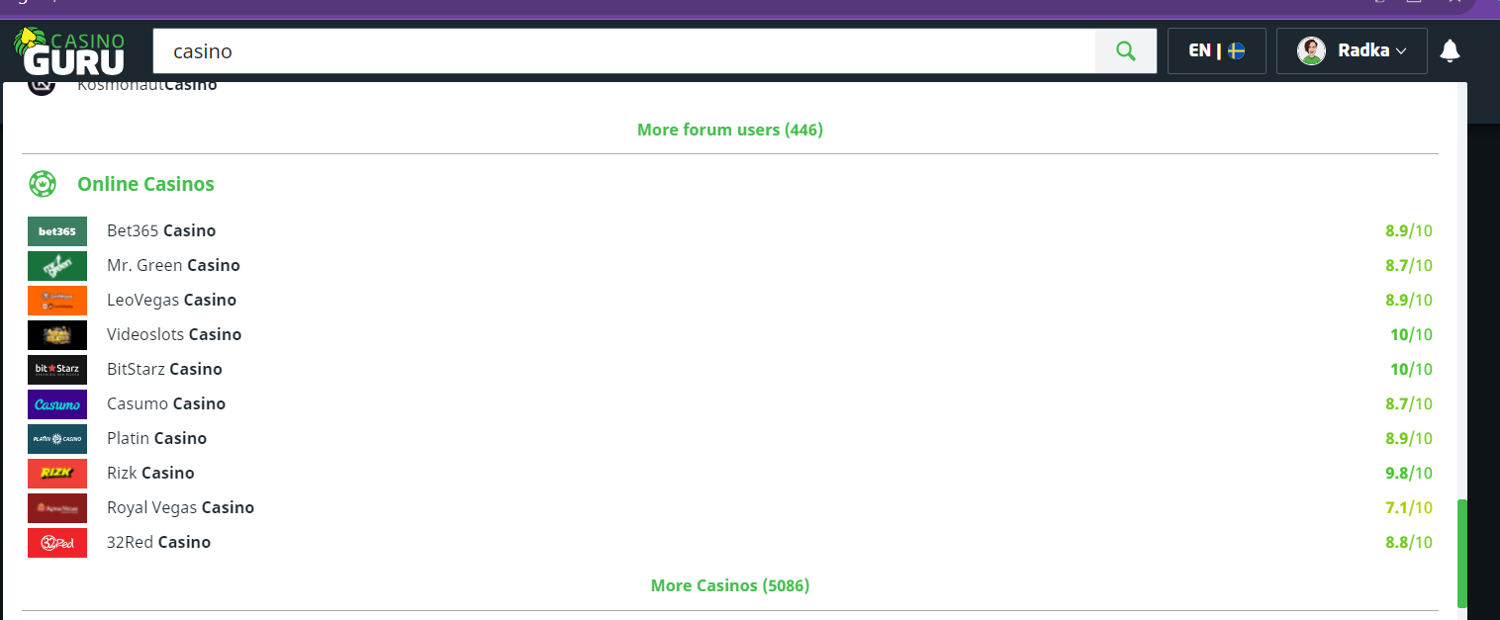Select the Platin Casino result
The image size is (1500, 620).
click(x=157, y=438)
